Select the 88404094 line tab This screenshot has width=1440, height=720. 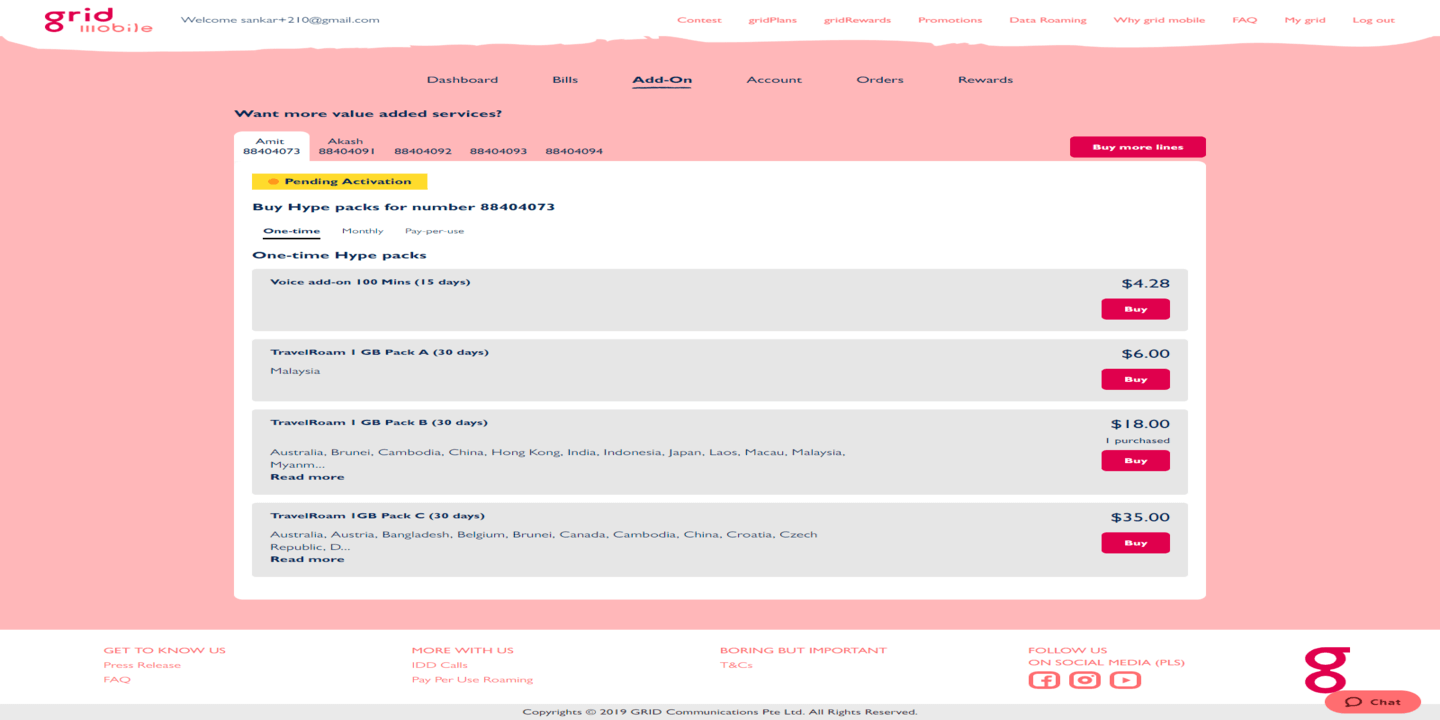click(x=574, y=151)
